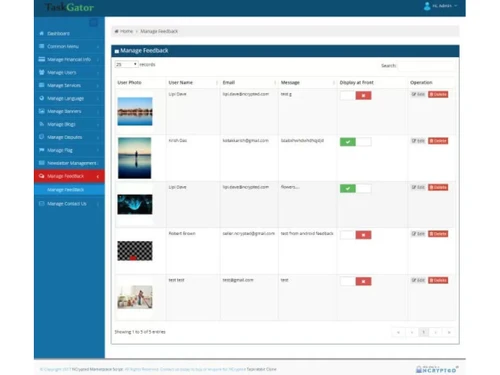Sort table by Message column
The image size is (500, 375).
point(307,82)
